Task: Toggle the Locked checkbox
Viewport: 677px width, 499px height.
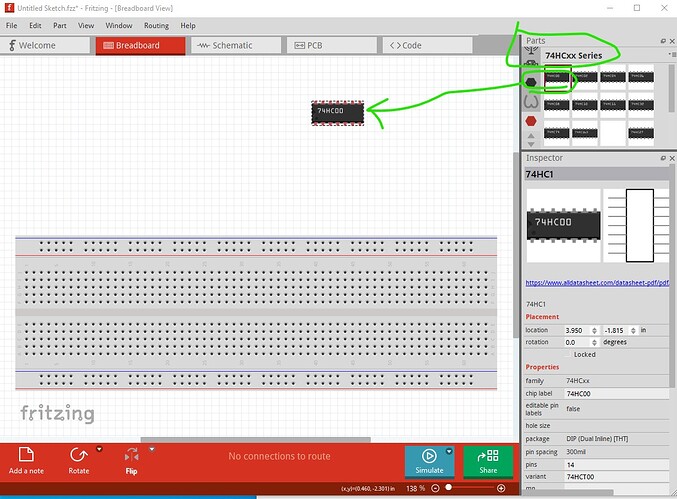Action: point(569,354)
